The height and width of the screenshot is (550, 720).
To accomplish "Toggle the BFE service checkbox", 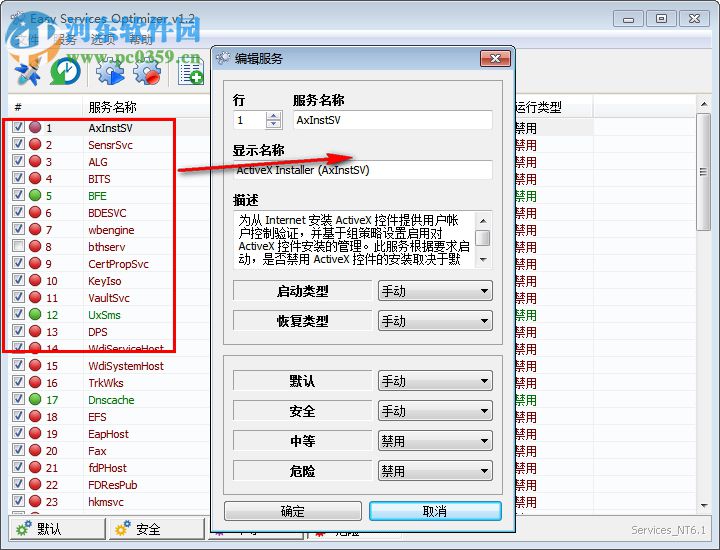I will tap(18, 195).
